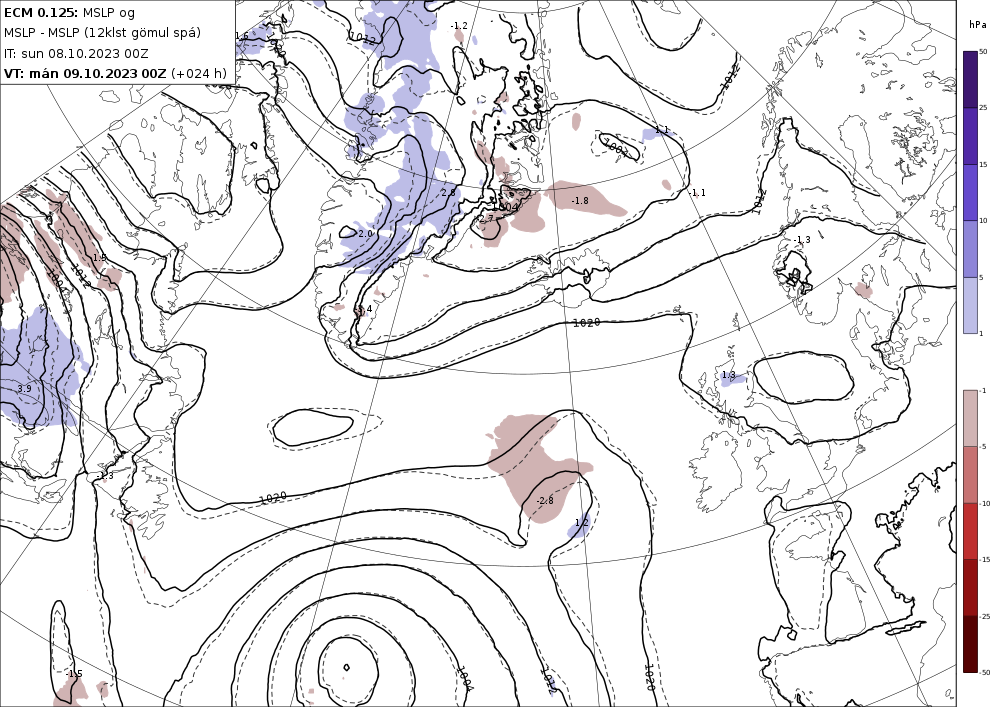
Task: Click the '3.9' difference value on the map
Action: coord(24,388)
